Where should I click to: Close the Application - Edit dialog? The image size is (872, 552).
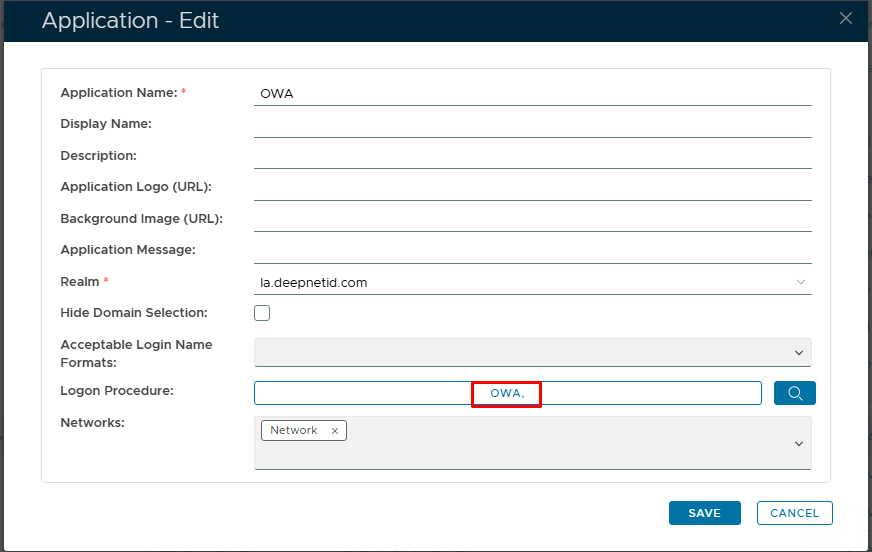coord(846,18)
